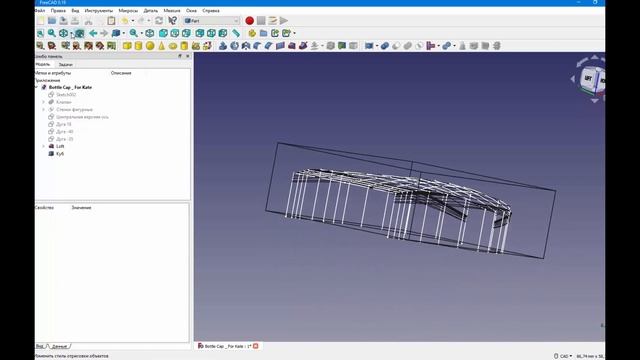Click the red macro record button
Screen dimensions: 640x360
(249, 20)
